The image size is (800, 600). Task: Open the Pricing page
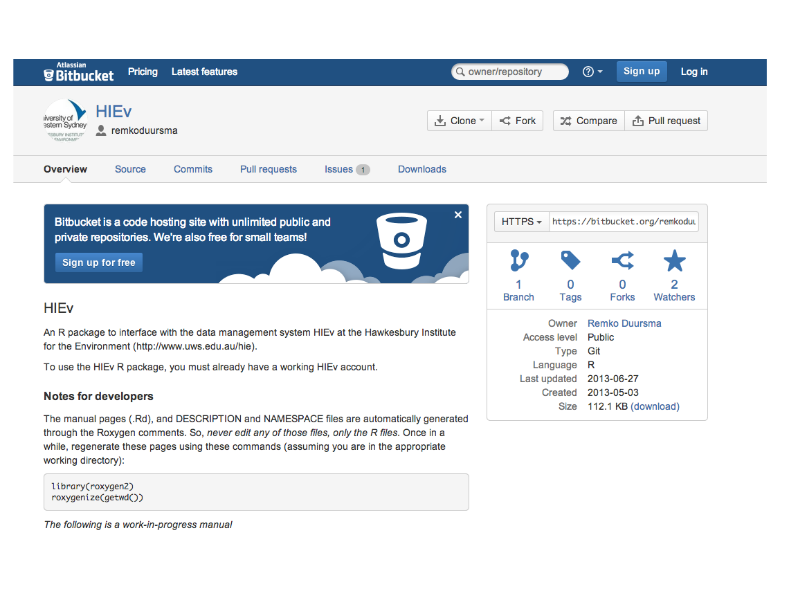point(143,72)
